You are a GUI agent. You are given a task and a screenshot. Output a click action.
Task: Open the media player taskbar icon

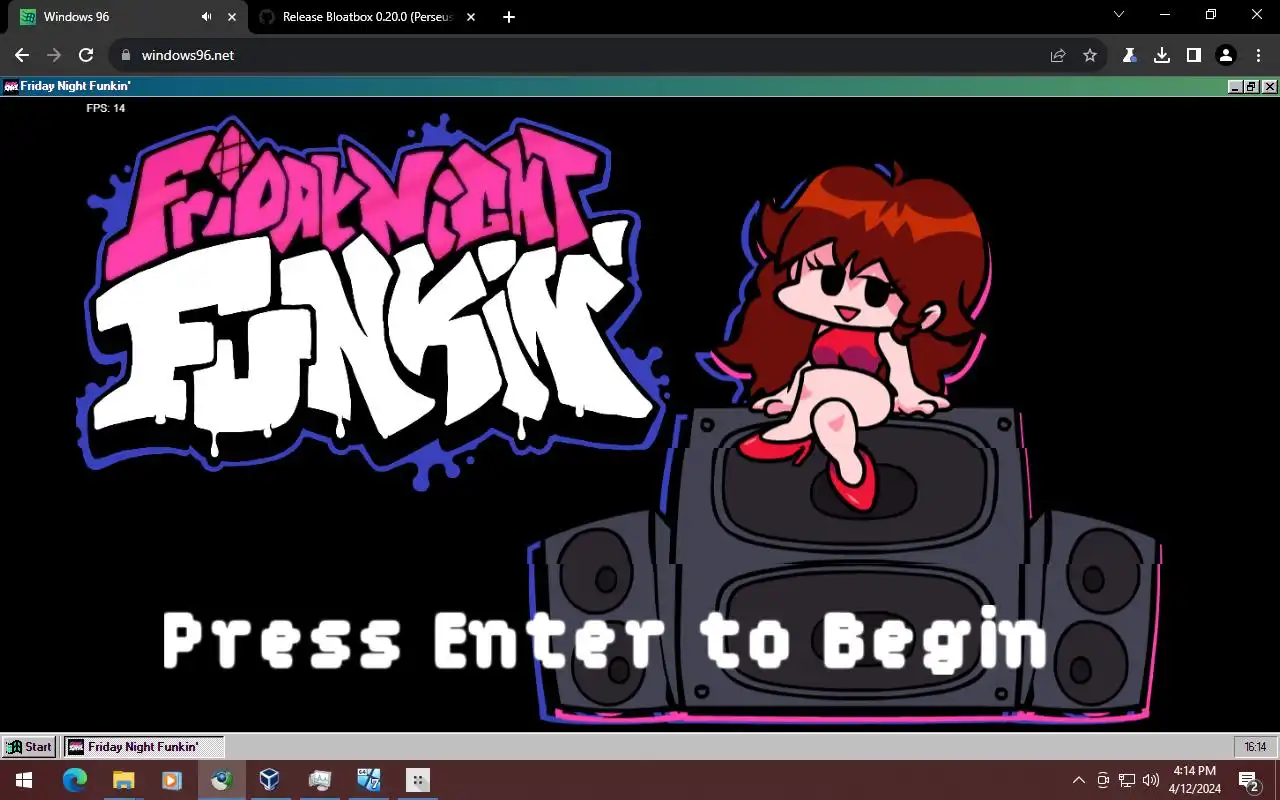171,780
